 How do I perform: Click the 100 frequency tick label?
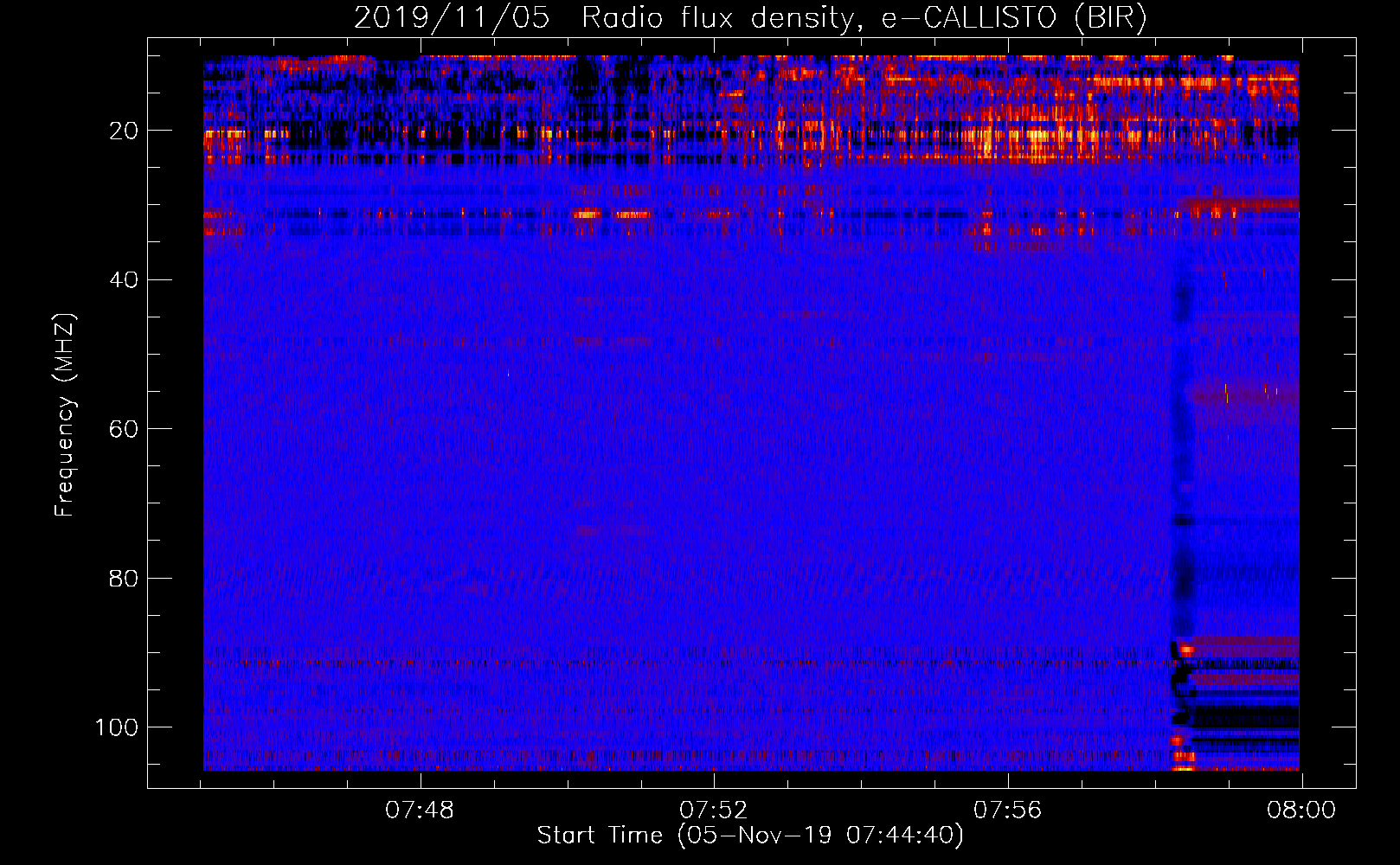(117, 727)
